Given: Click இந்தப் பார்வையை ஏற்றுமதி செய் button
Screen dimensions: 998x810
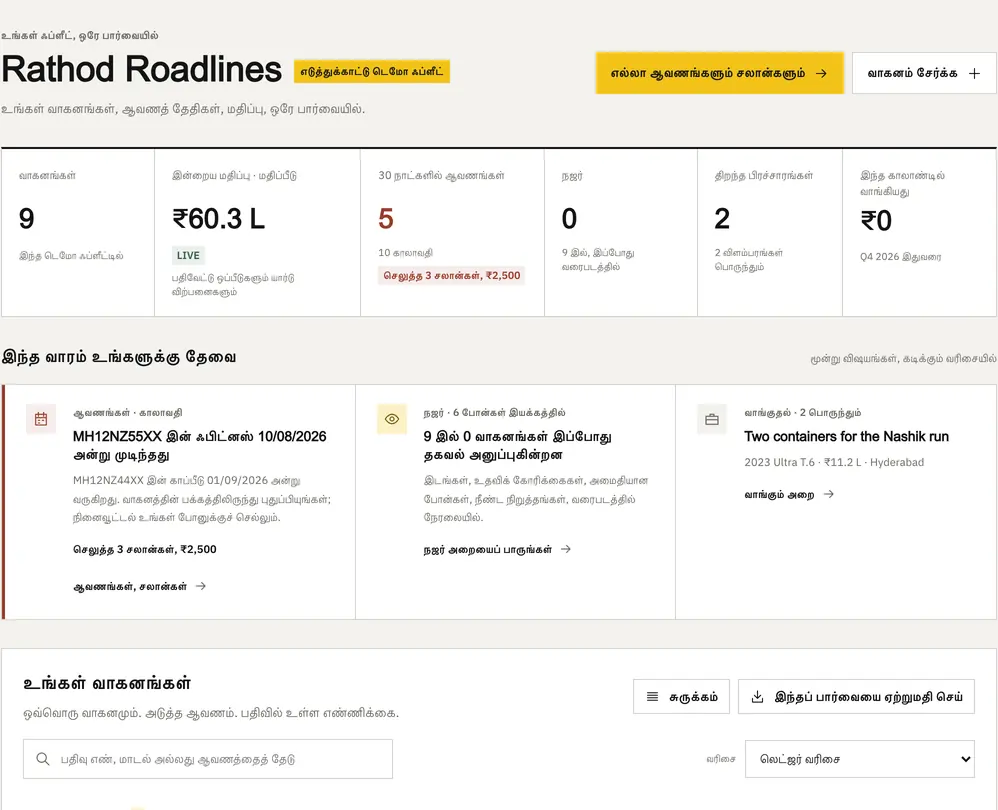Looking at the screenshot, I should point(856,697).
